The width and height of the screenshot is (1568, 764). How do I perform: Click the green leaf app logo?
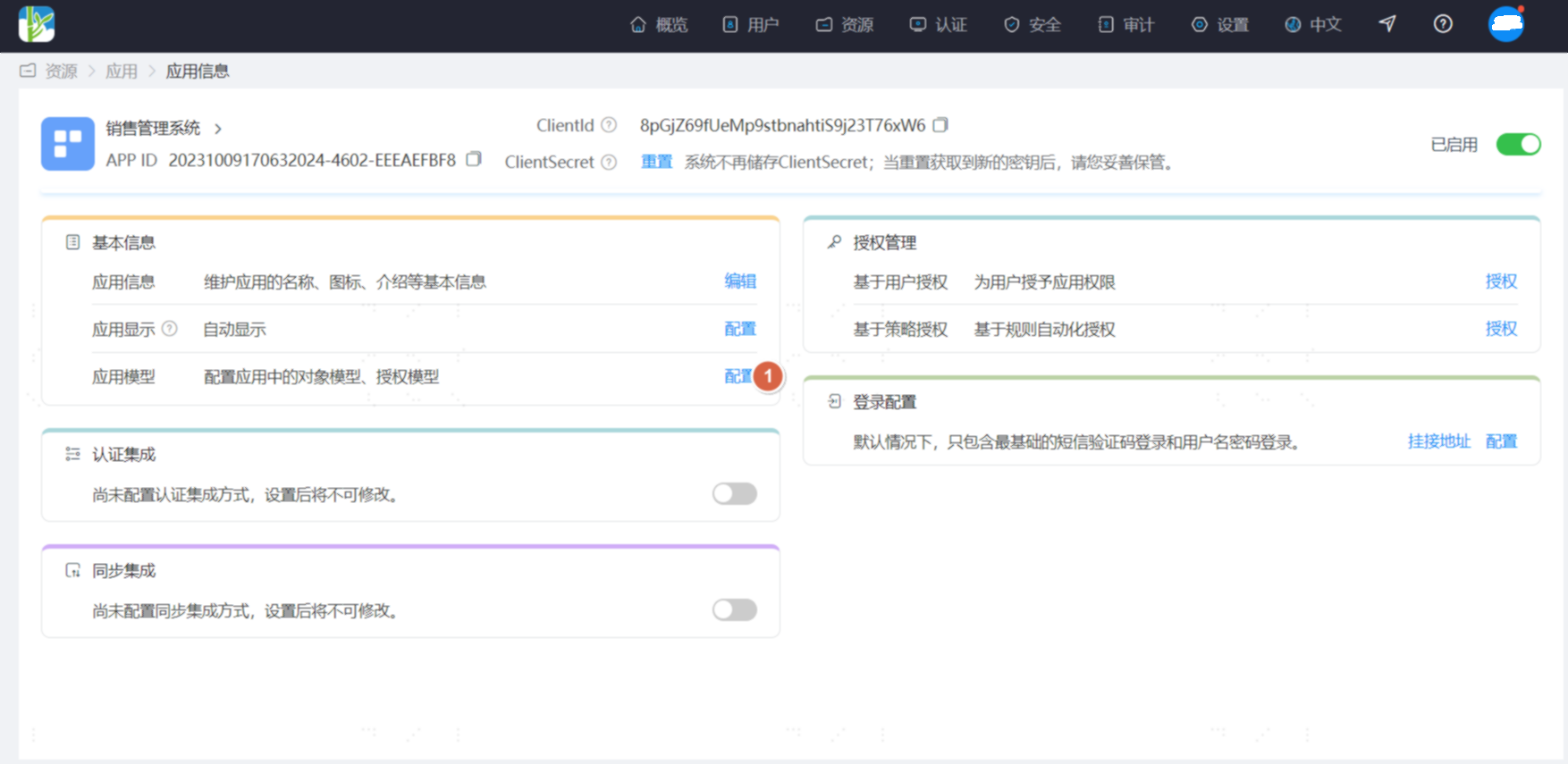pos(37,24)
